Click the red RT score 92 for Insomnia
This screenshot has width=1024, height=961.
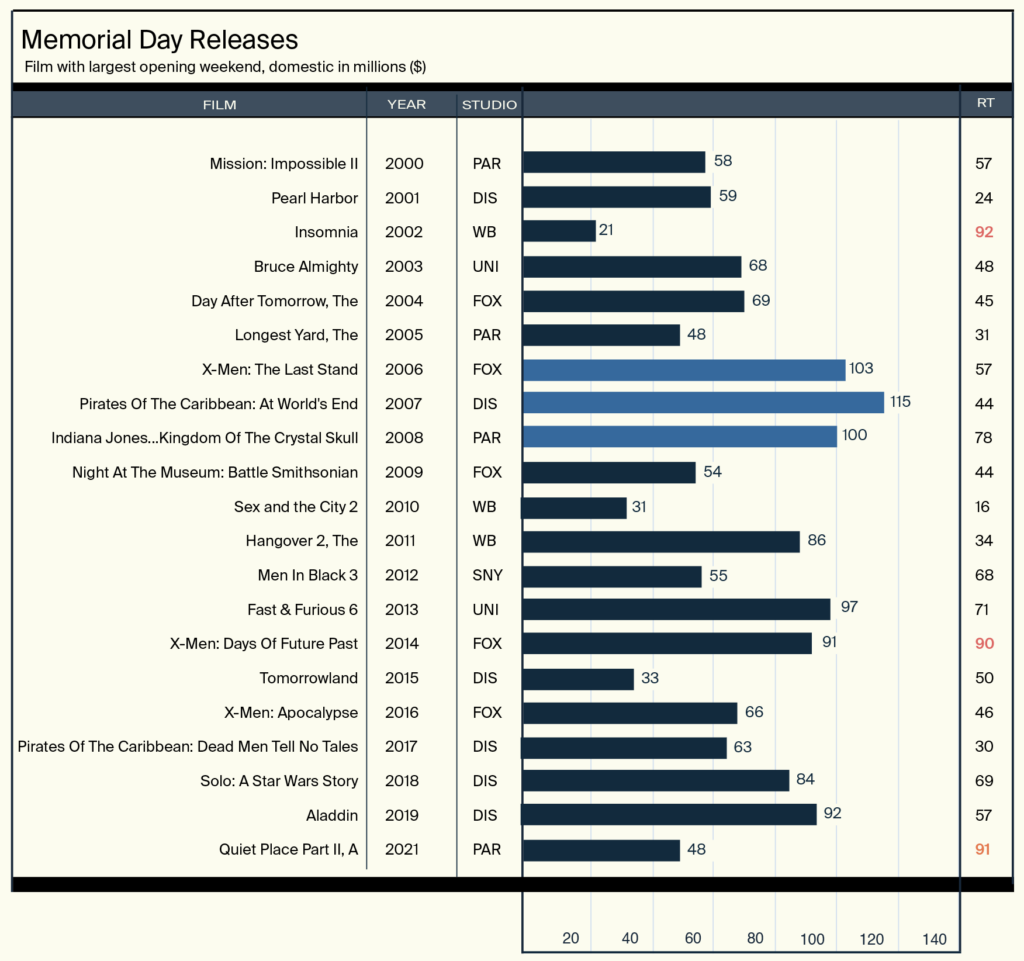[984, 232]
